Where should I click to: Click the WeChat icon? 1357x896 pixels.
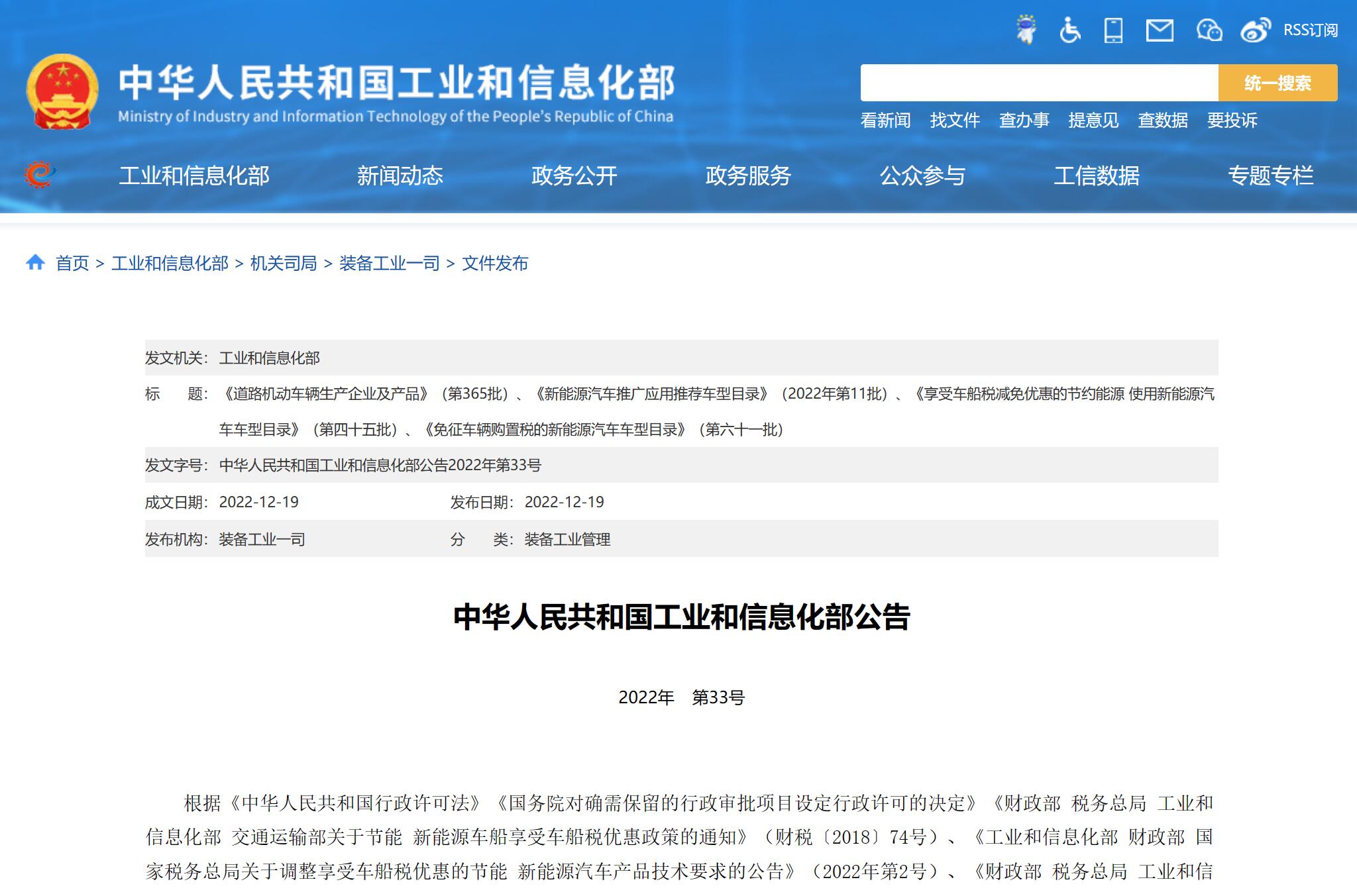[x=1209, y=30]
